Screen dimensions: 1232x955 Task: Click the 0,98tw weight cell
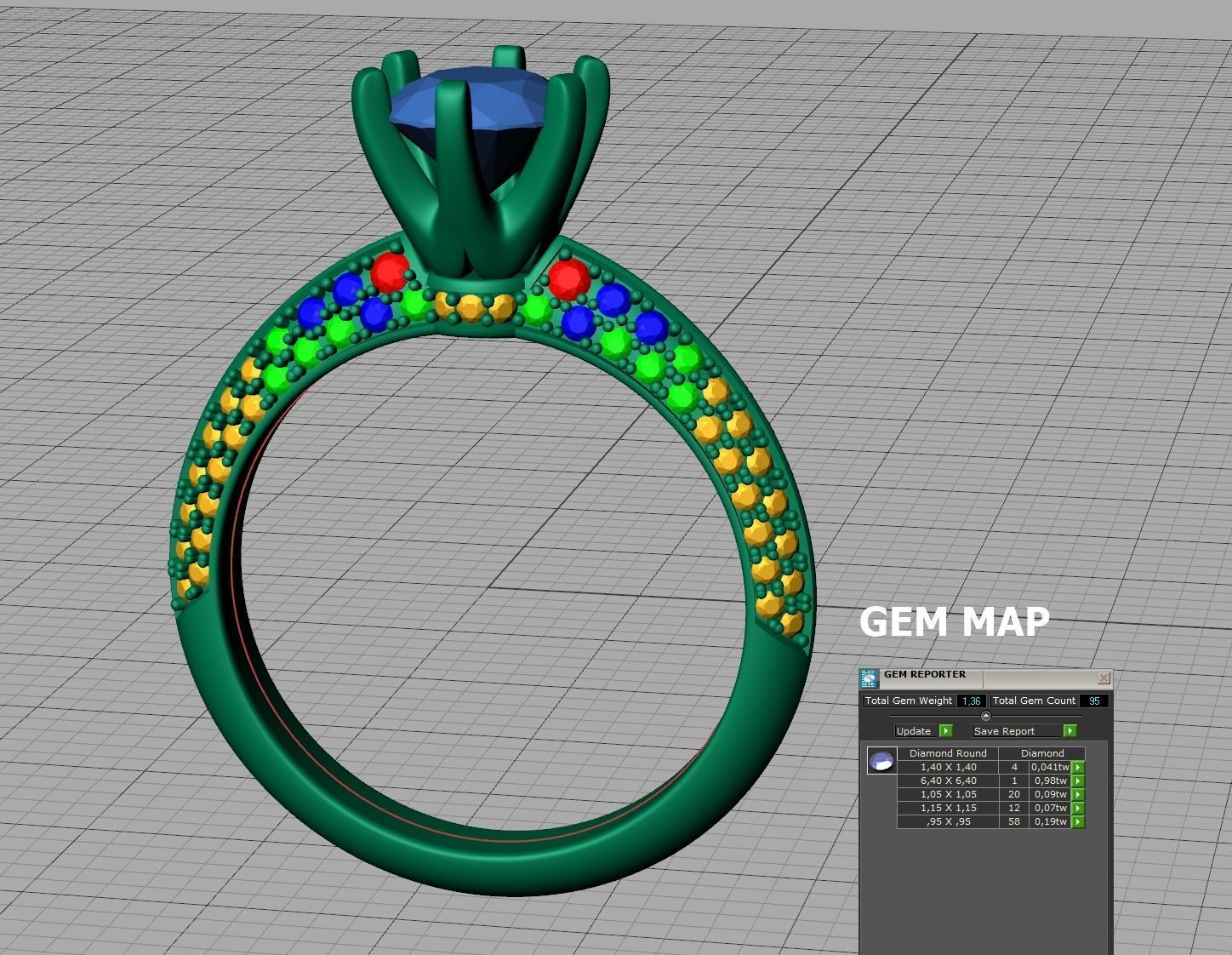tap(1050, 781)
